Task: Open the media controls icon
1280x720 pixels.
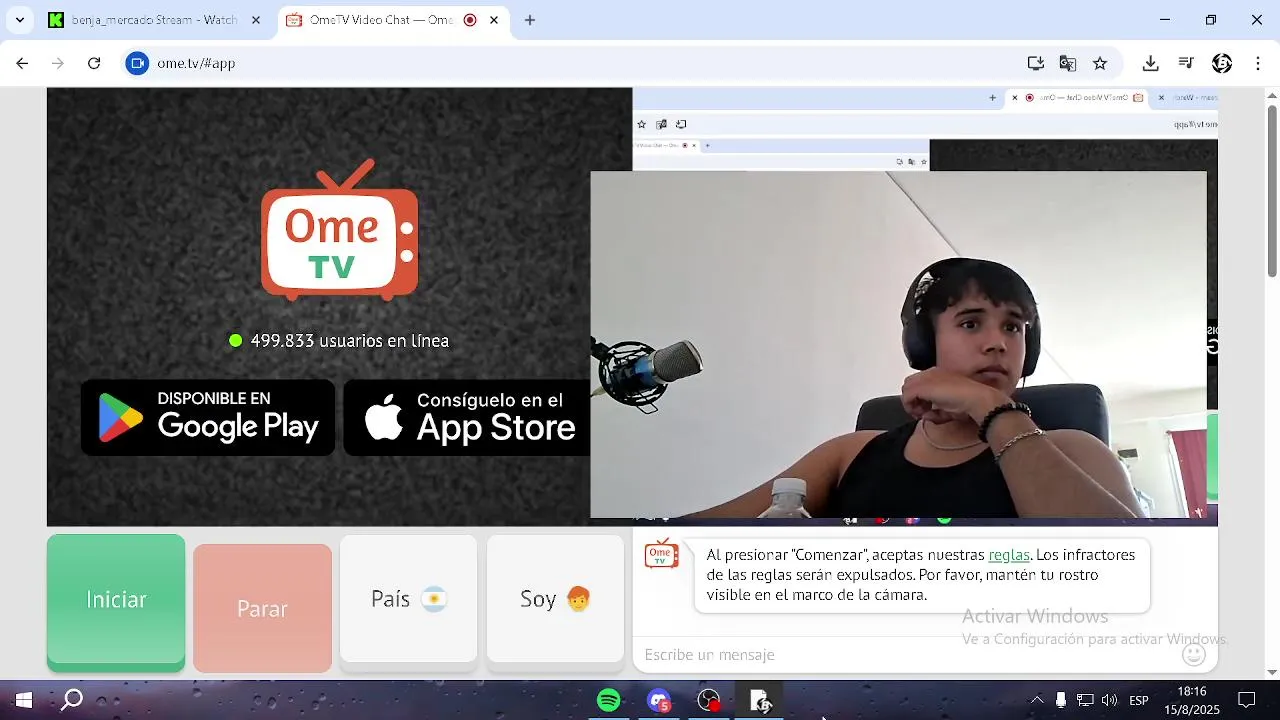Action: [1186, 63]
